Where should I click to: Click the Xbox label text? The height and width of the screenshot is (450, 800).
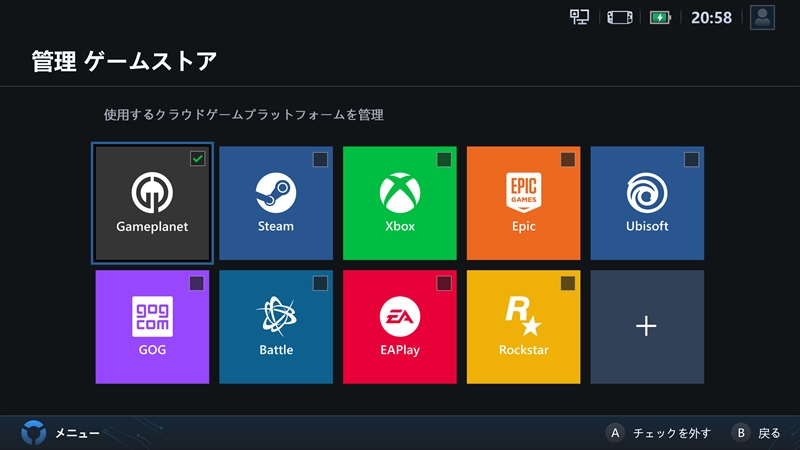399,226
